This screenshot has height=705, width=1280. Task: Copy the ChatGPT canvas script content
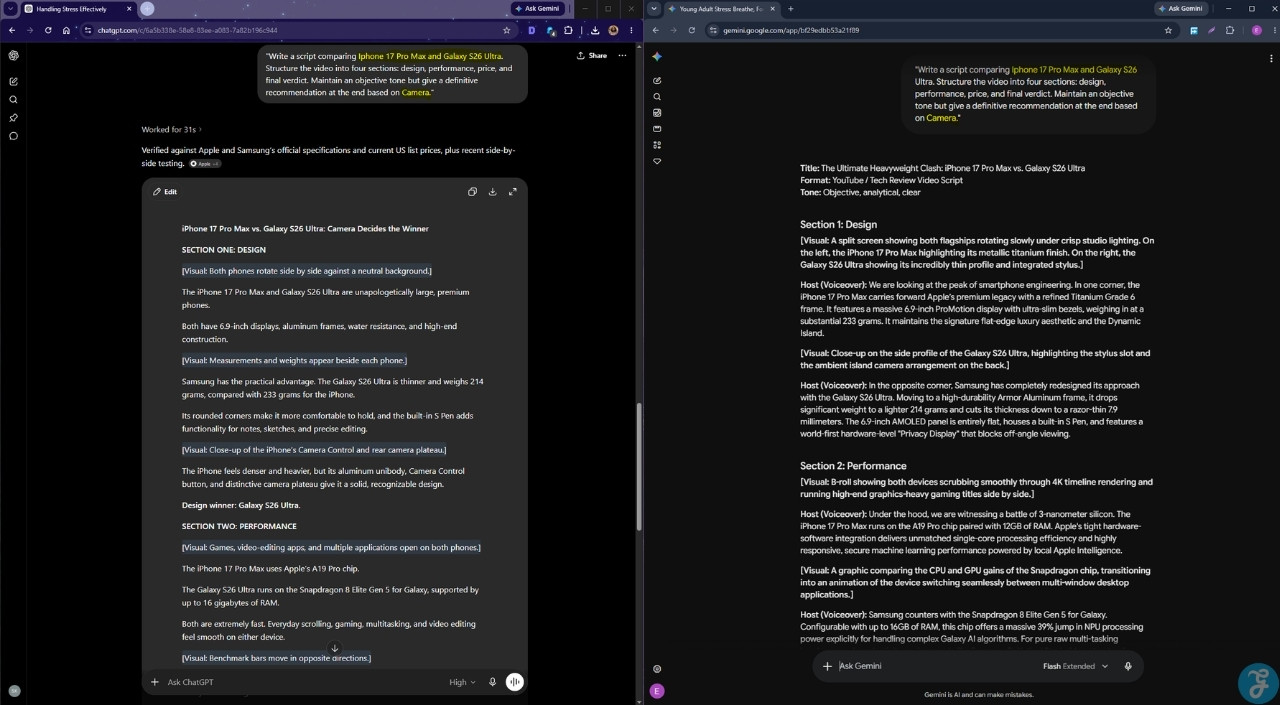pos(472,192)
